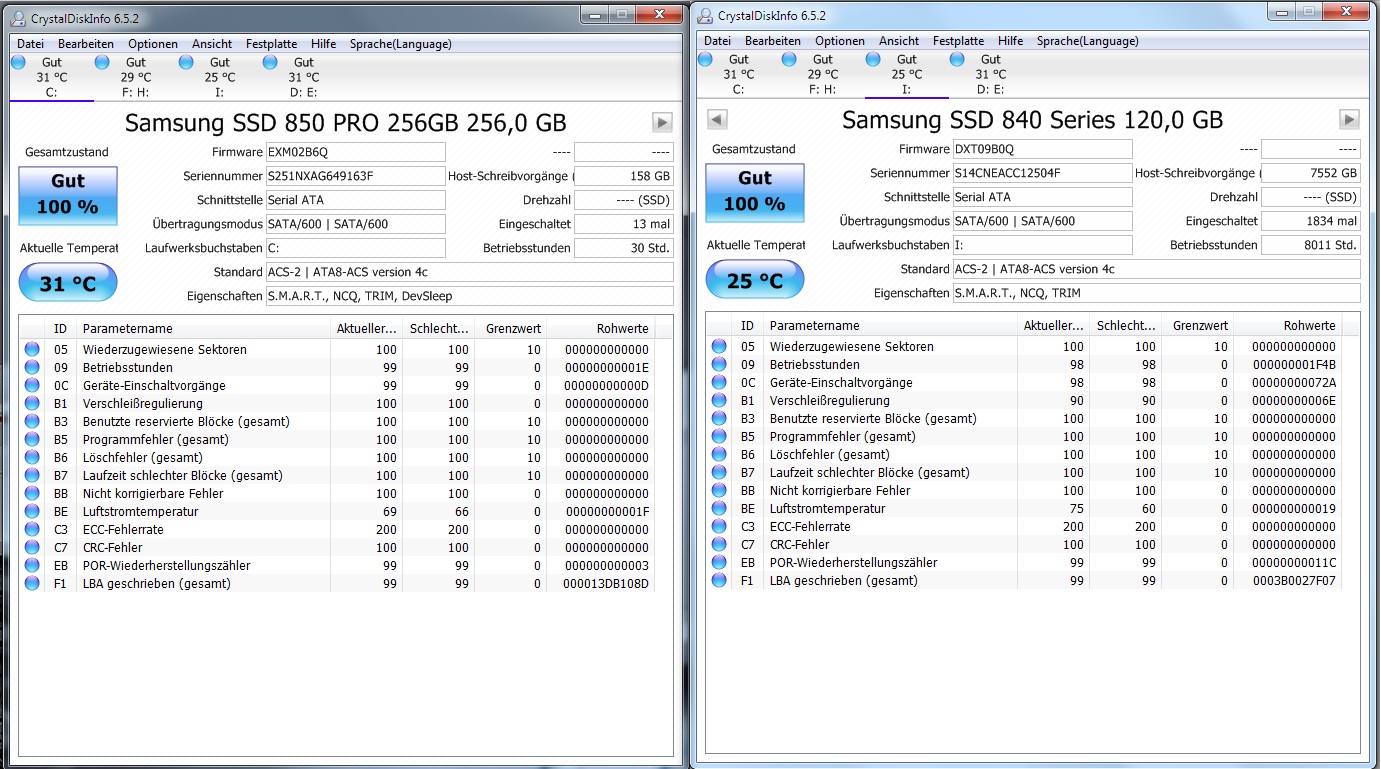
Task: Open Sprache(Language) menu in right window
Action: point(1088,41)
